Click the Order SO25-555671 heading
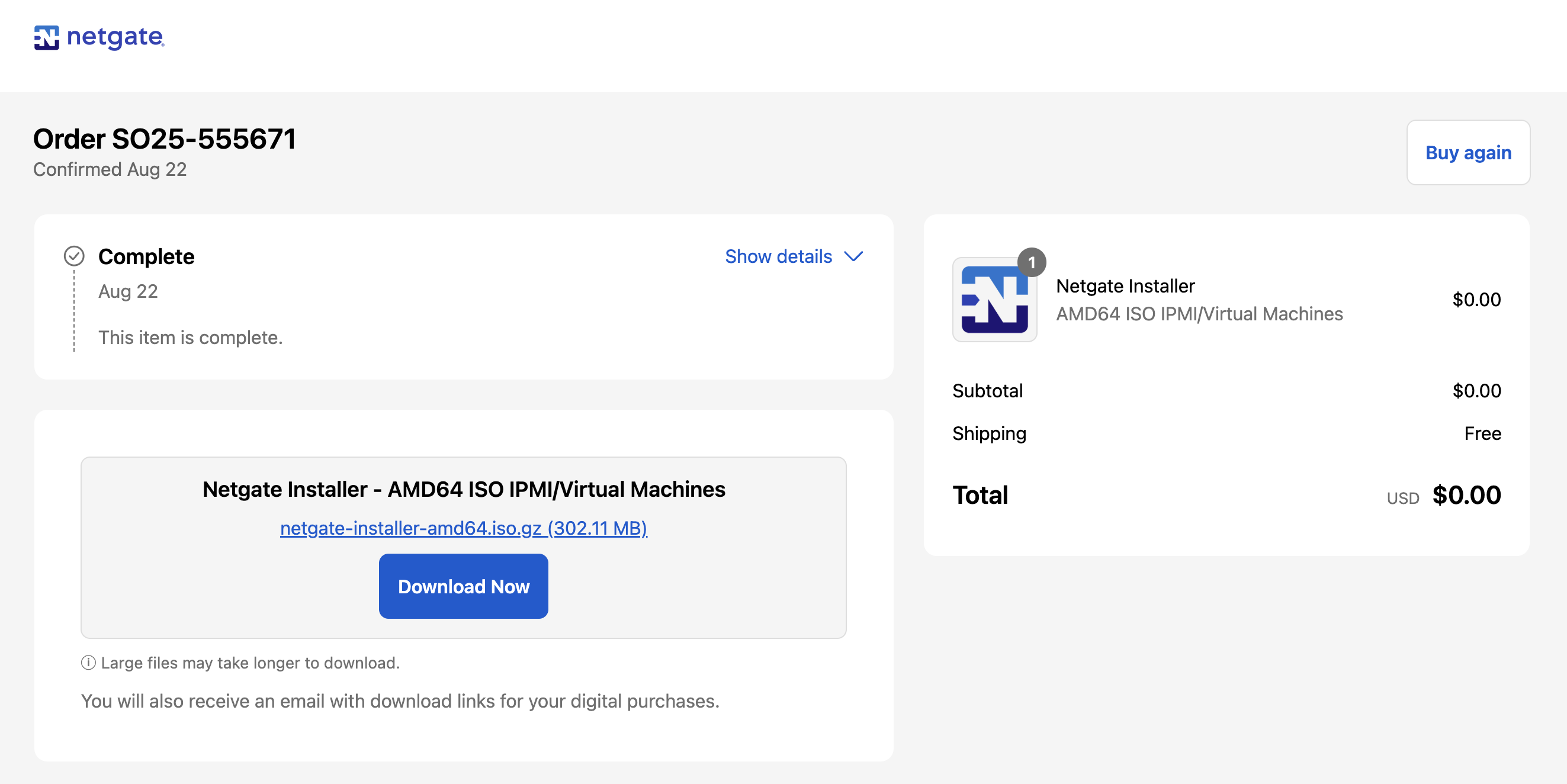This screenshot has width=1567, height=784. pyautogui.click(x=164, y=139)
